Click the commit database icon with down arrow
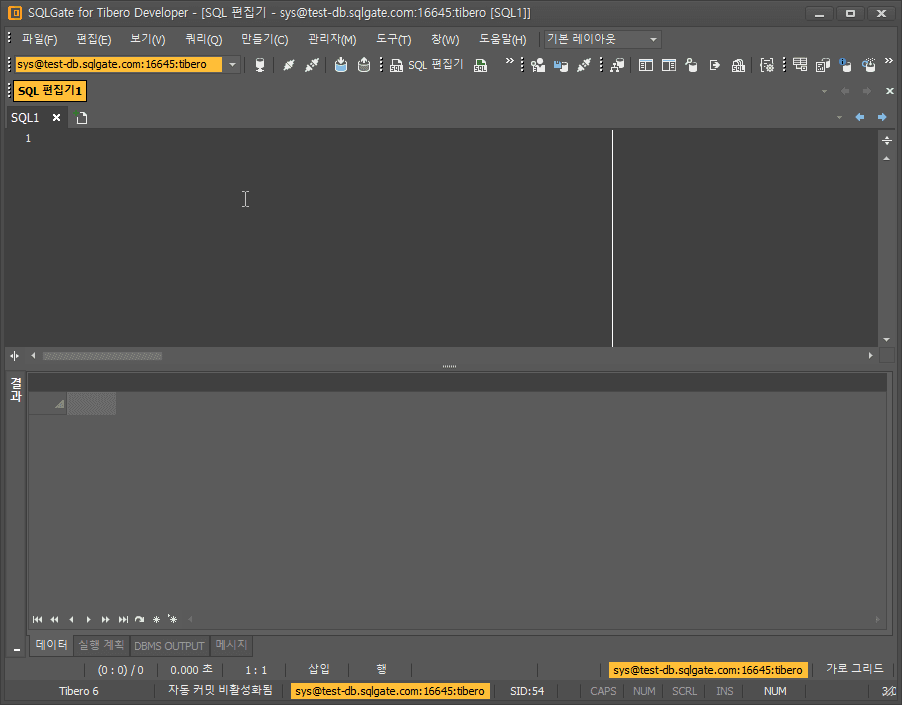The width and height of the screenshot is (902, 705). [x=341, y=65]
